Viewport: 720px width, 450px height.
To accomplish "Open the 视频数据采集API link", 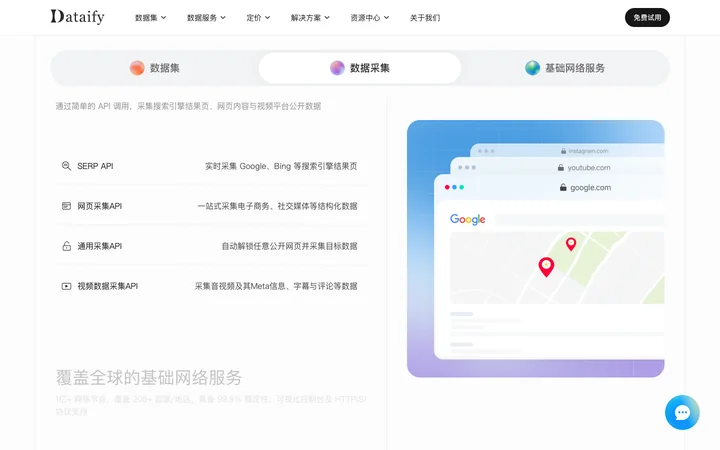I will [x=107, y=286].
